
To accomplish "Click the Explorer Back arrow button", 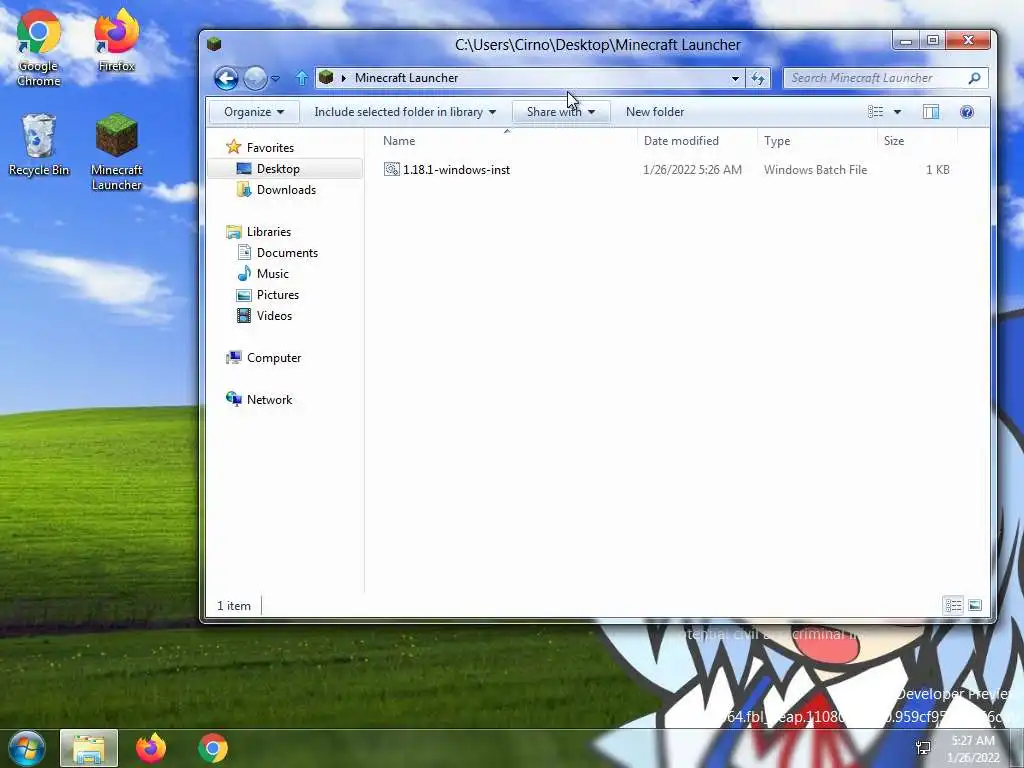I will [x=226, y=78].
